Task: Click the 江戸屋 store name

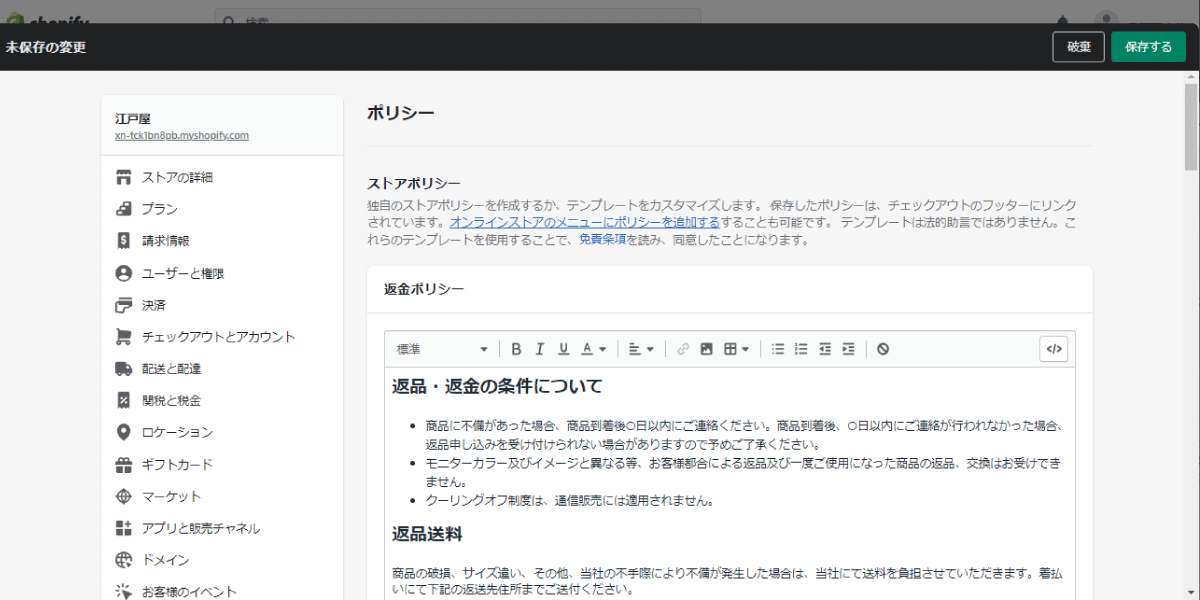Action: (x=133, y=118)
